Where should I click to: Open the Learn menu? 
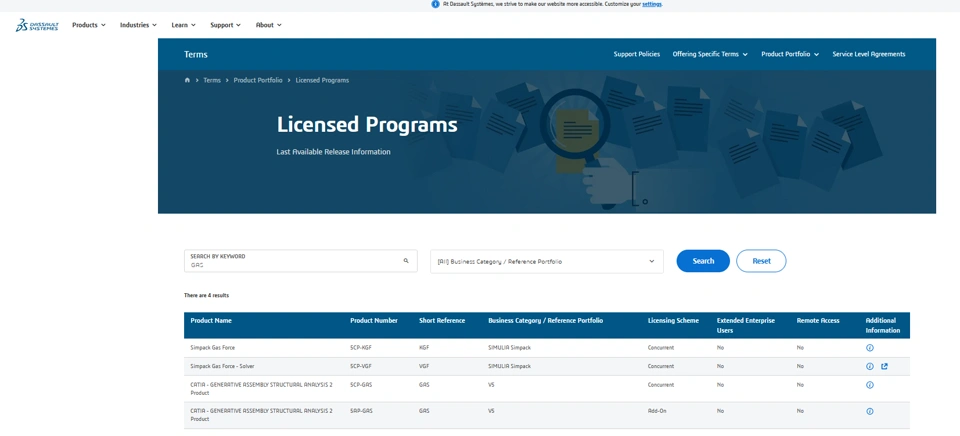pos(183,25)
